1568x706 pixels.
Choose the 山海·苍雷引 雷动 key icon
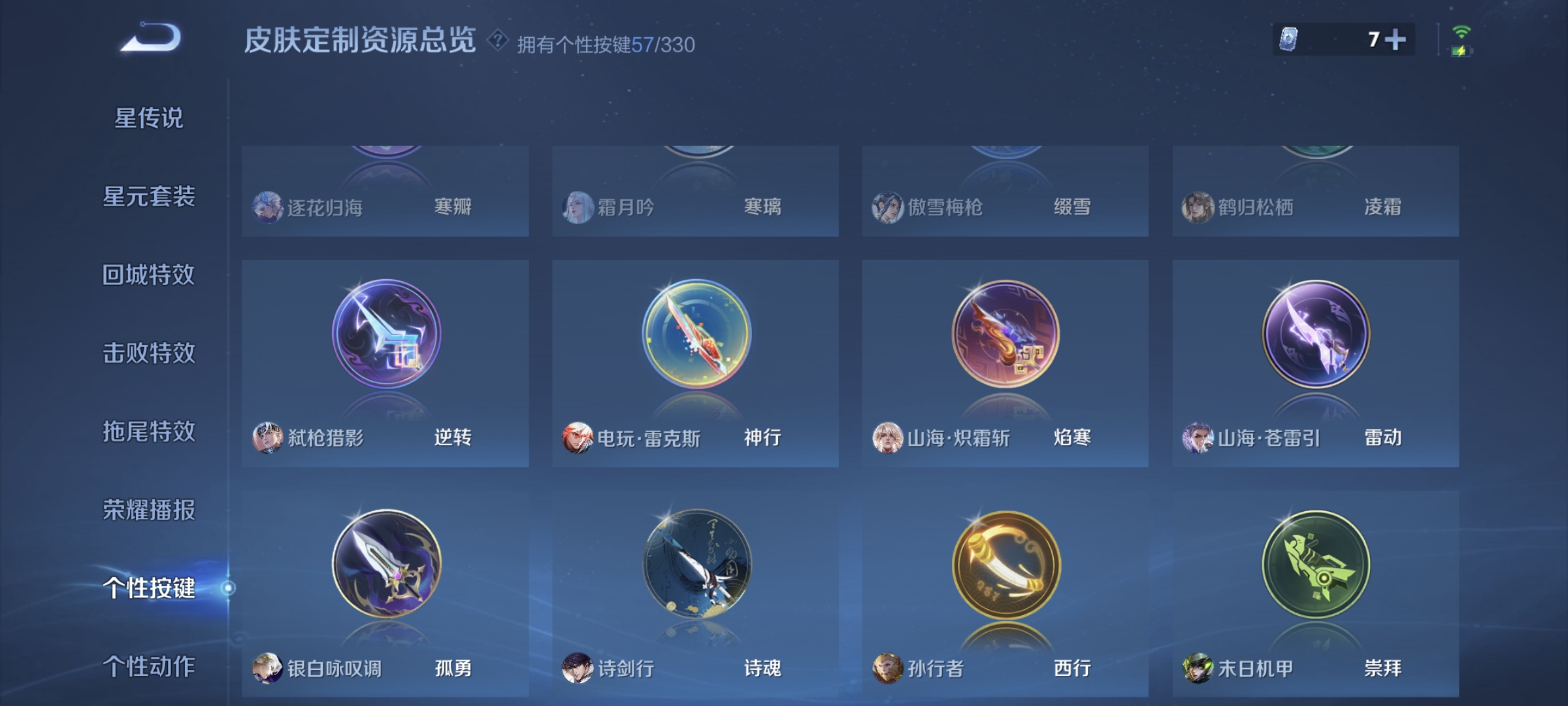[1316, 334]
